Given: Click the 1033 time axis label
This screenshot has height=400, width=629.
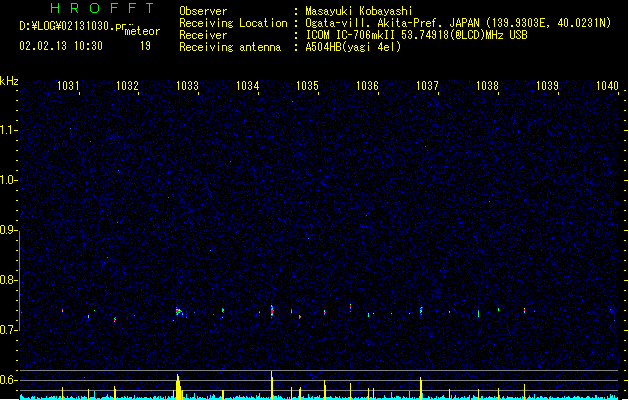Looking at the screenshot, I should tap(187, 85).
